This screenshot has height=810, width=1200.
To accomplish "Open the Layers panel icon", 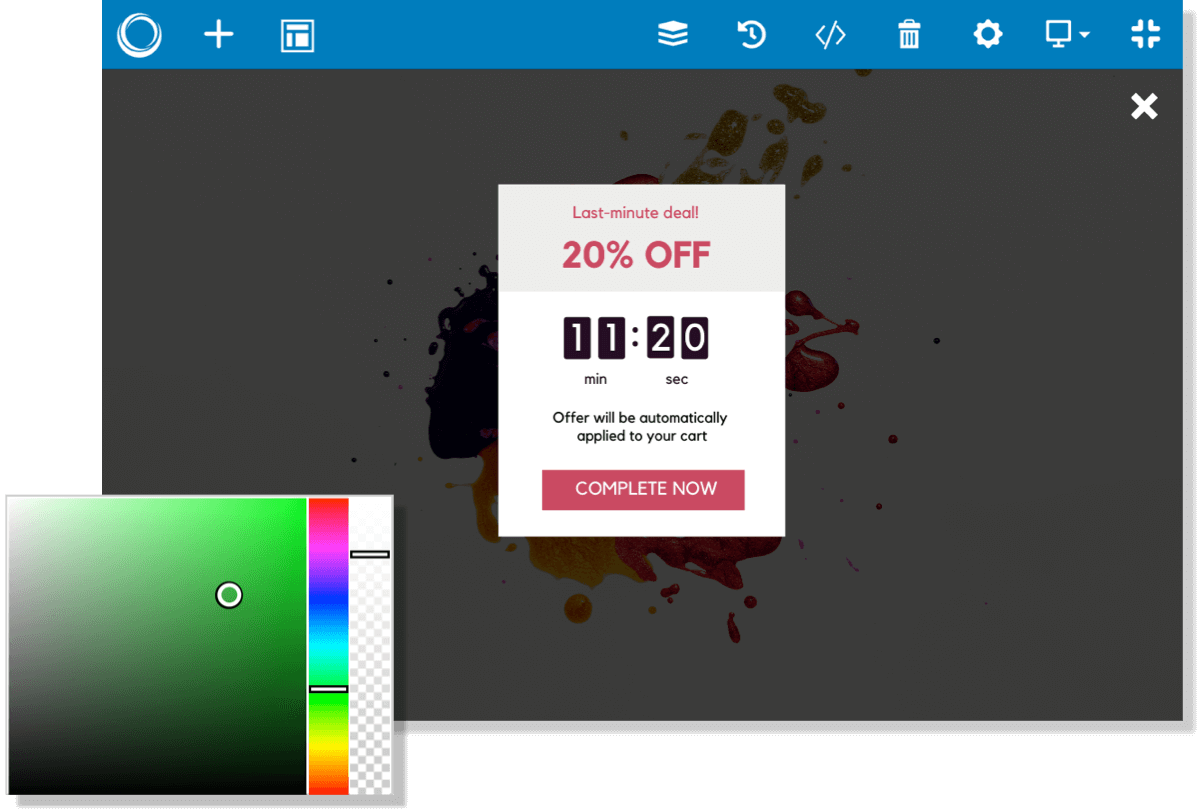I will tap(673, 34).
